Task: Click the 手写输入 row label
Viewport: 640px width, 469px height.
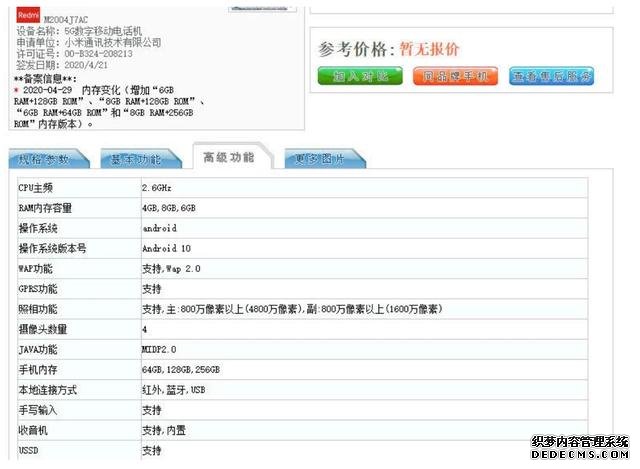Action: tap(38, 410)
